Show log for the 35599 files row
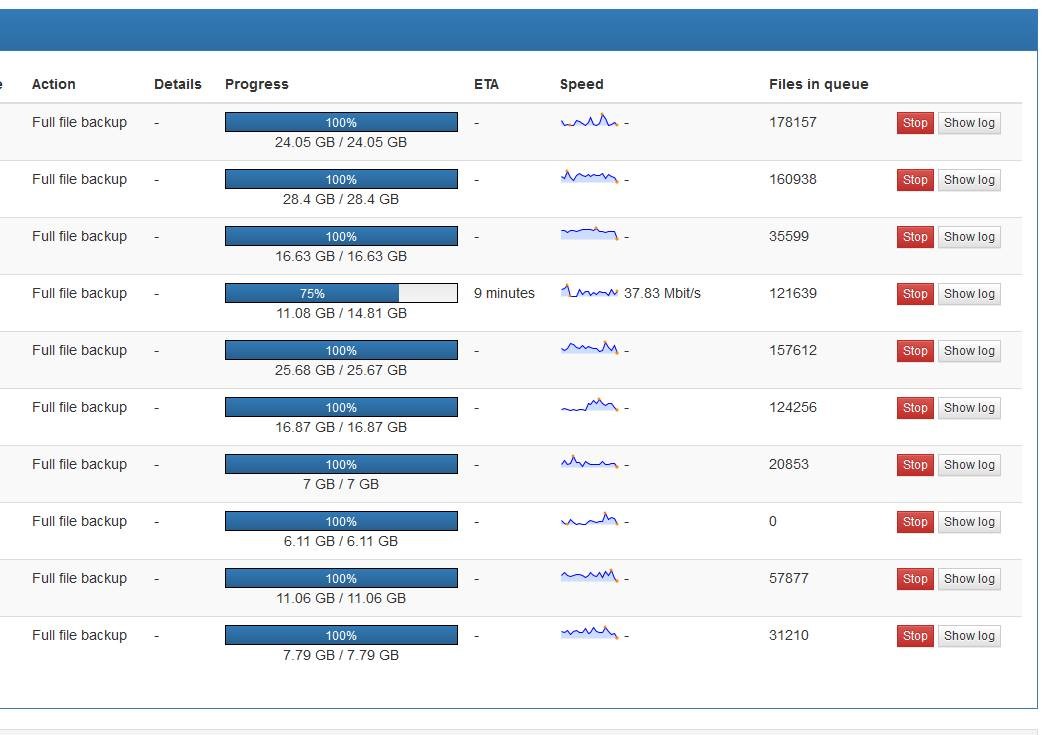The image size is (1043, 735). 968,237
